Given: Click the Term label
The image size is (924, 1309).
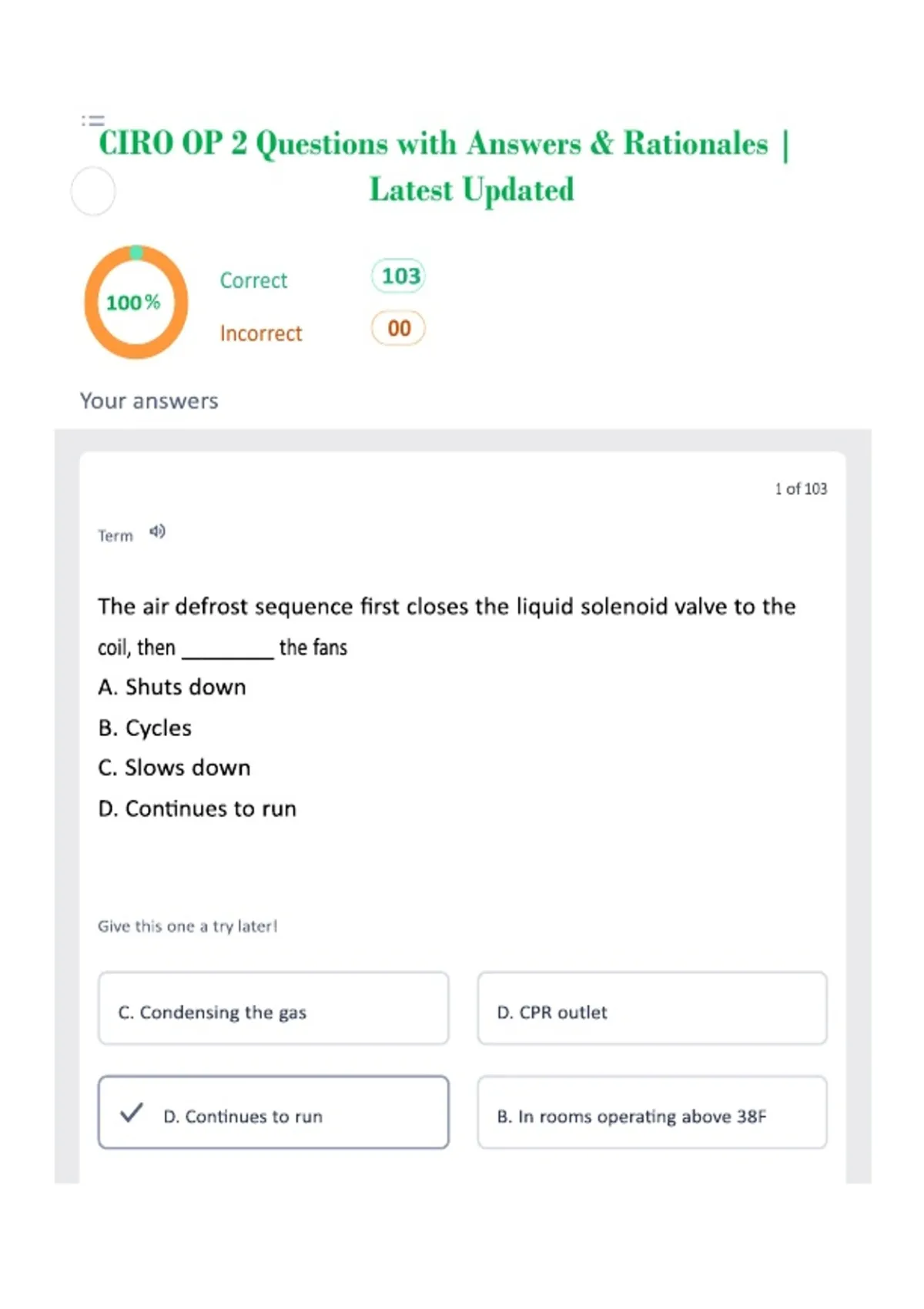Looking at the screenshot, I should pos(115,536).
